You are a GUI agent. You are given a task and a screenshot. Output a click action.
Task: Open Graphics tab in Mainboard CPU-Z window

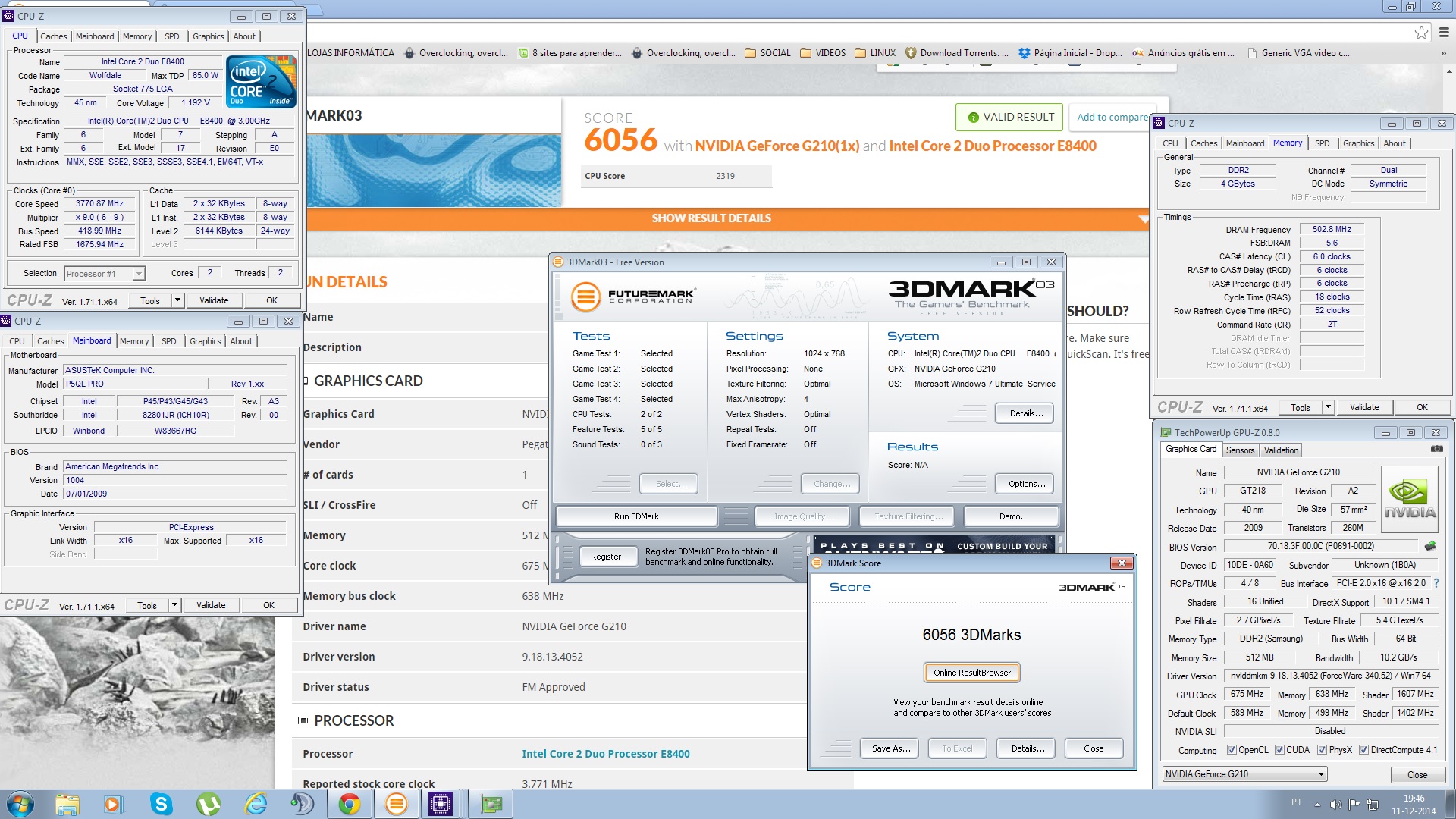coord(205,341)
